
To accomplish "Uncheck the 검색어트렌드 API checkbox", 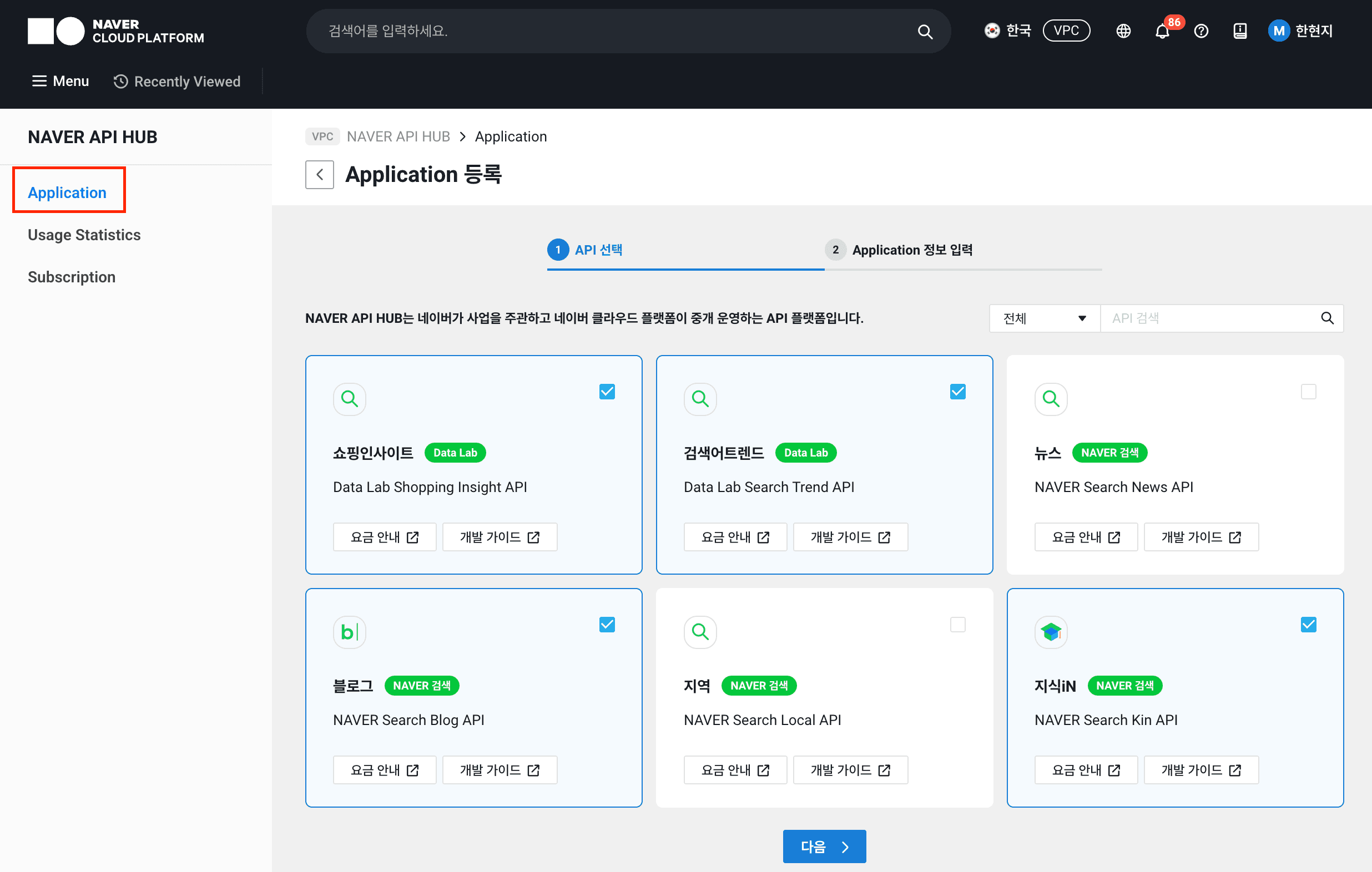I will click(958, 392).
